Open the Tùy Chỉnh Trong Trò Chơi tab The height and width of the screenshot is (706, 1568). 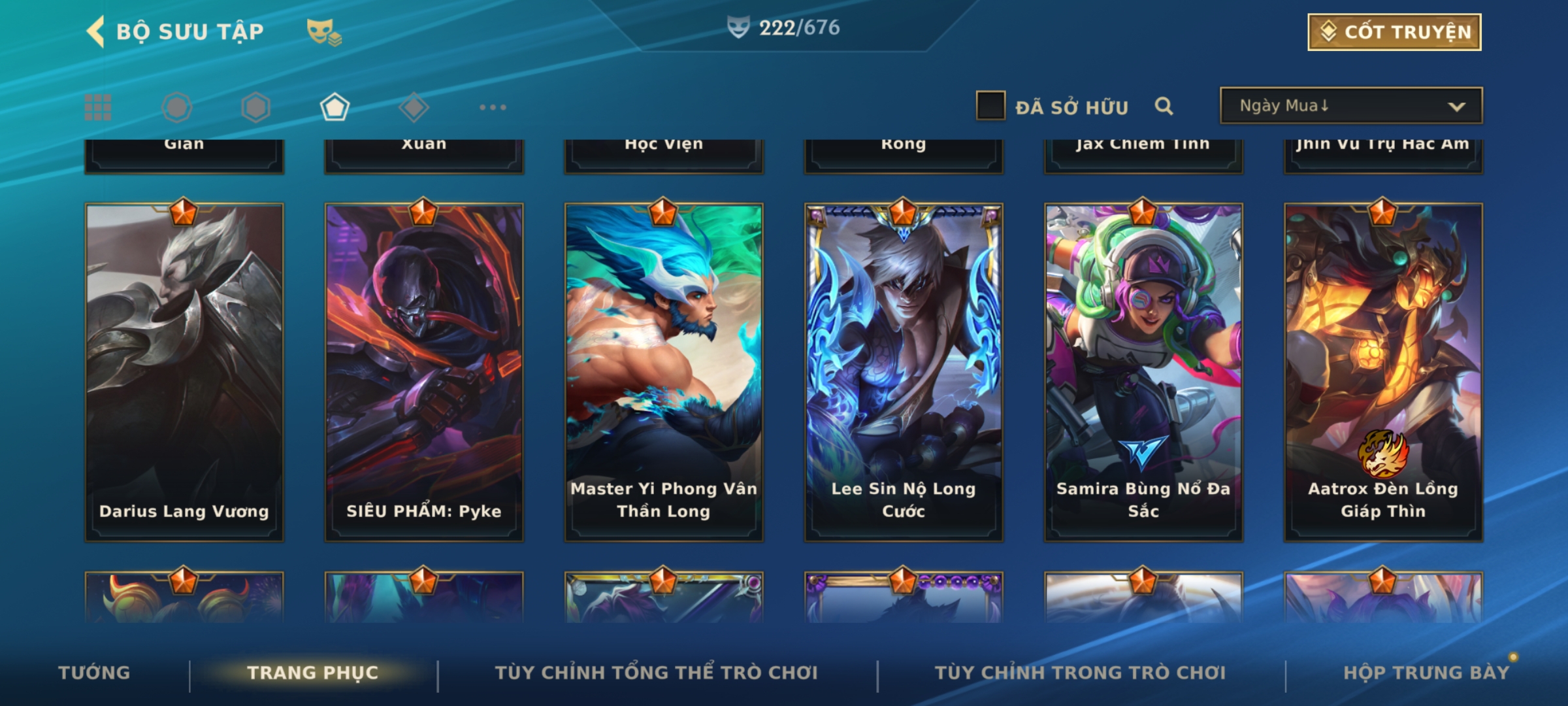pos(1080,673)
